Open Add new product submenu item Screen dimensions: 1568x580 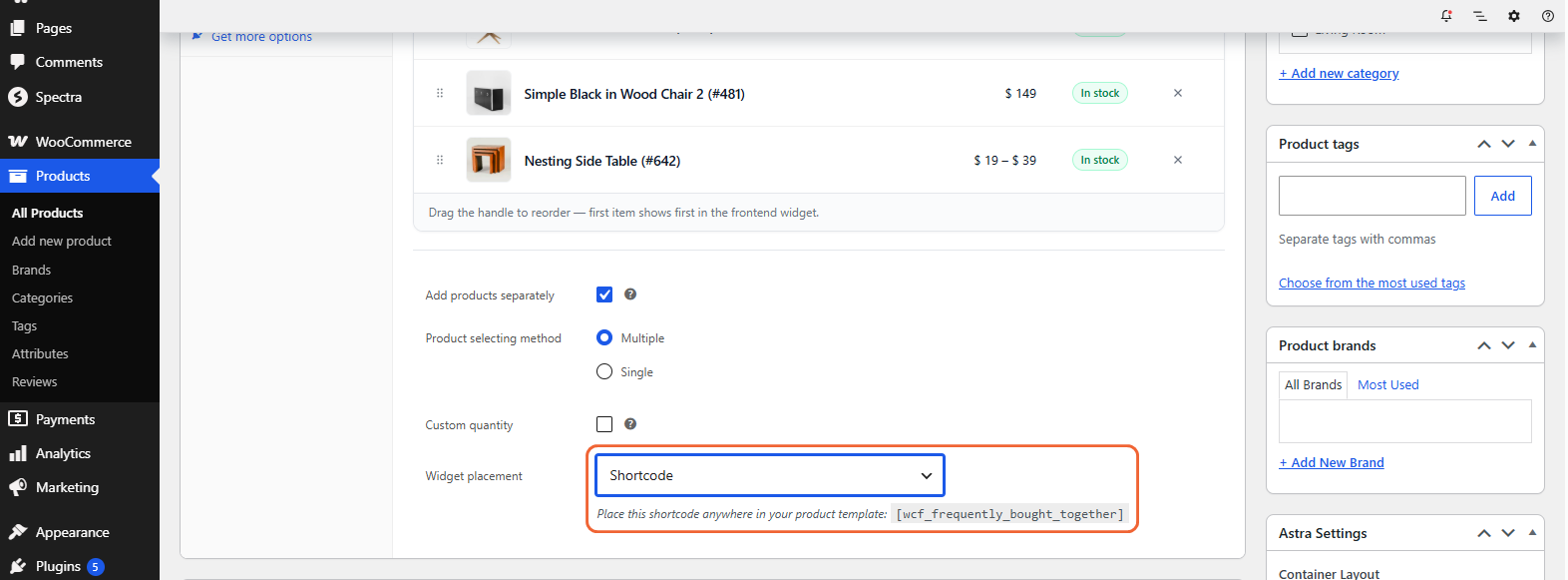coord(62,241)
